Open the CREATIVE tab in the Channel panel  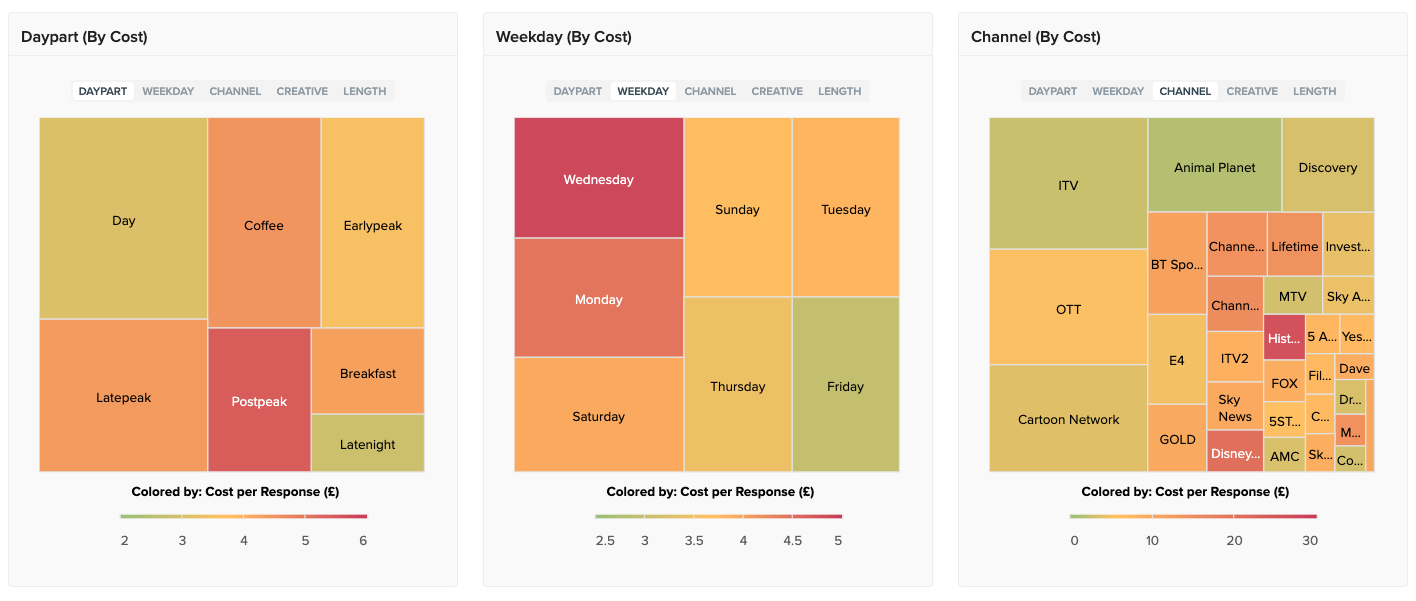coord(1251,91)
